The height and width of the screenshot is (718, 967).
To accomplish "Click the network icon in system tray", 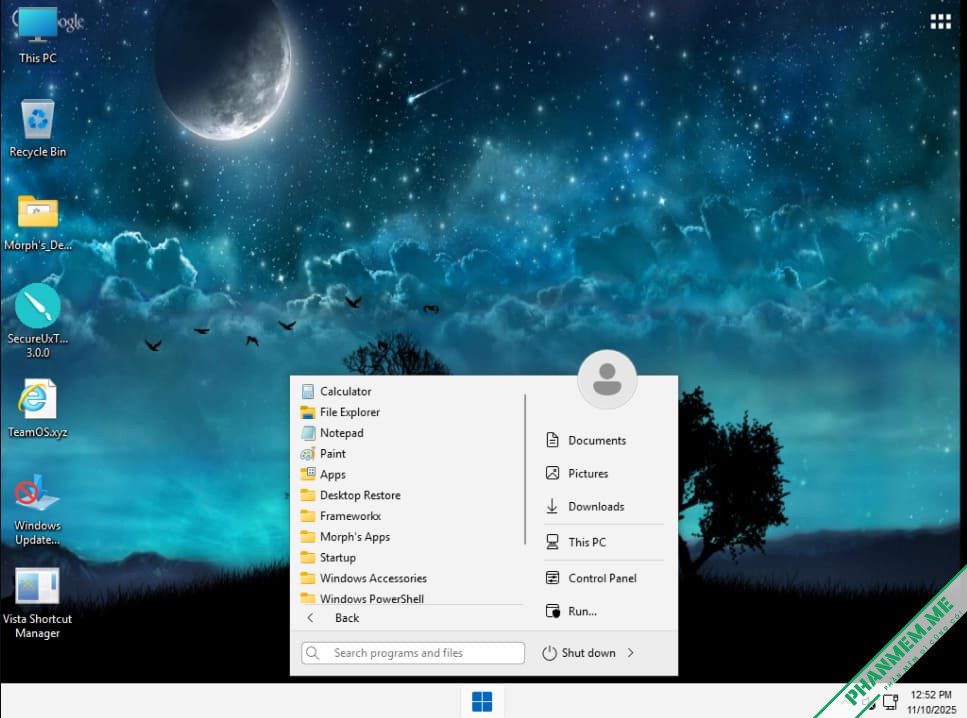I will (890, 701).
